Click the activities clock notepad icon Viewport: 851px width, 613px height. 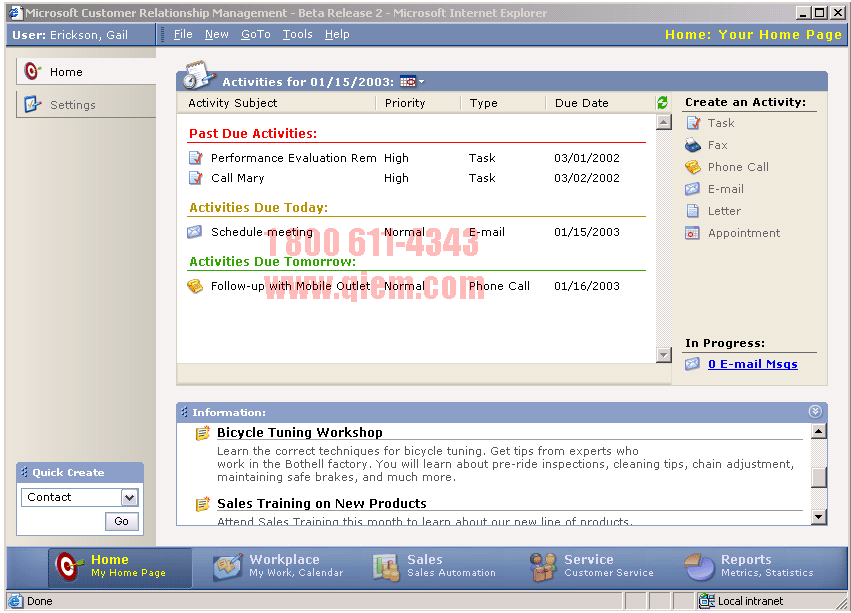(x=198, y=75)
